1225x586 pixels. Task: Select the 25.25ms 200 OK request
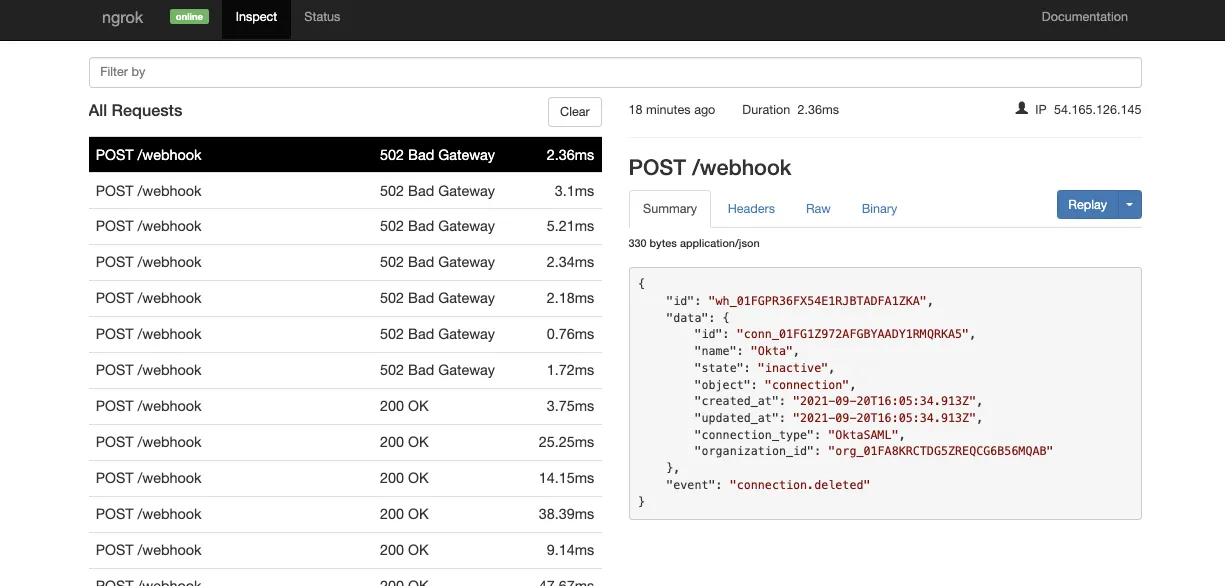click(345, 443)
